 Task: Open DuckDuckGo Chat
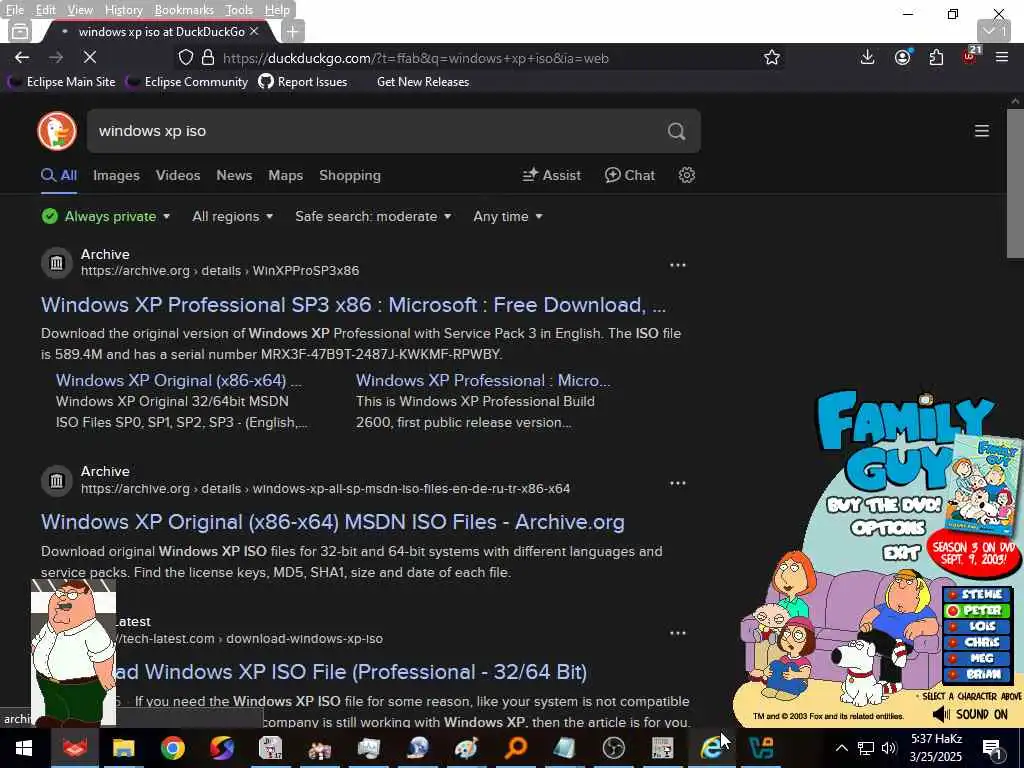pos(630,175)
